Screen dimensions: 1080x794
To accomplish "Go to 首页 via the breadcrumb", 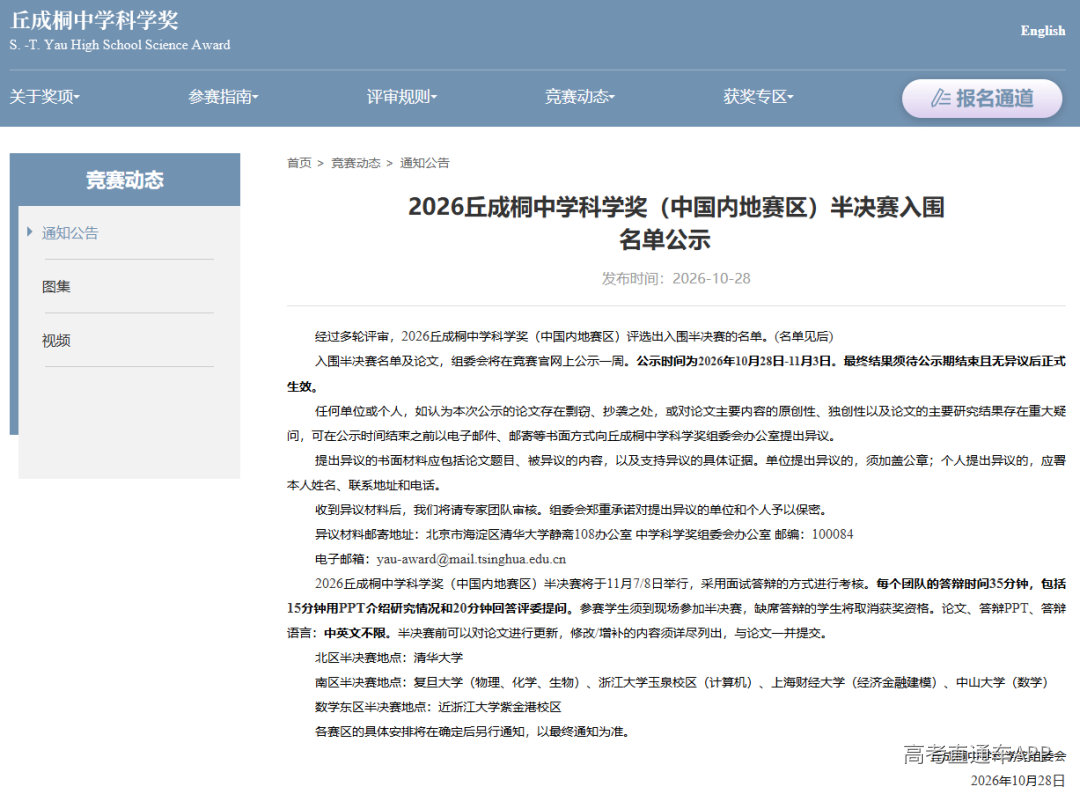I will pyautogui.click(x=299, y=163).
